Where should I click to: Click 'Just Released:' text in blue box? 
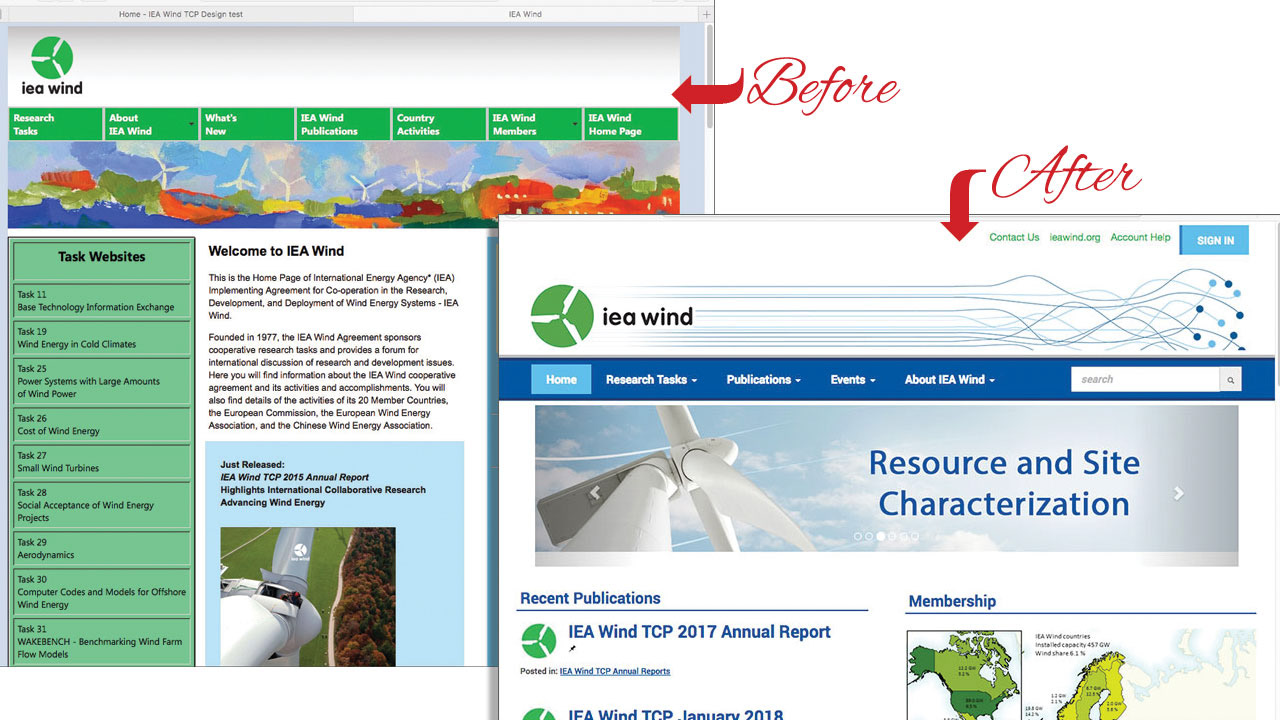(253, 465)
